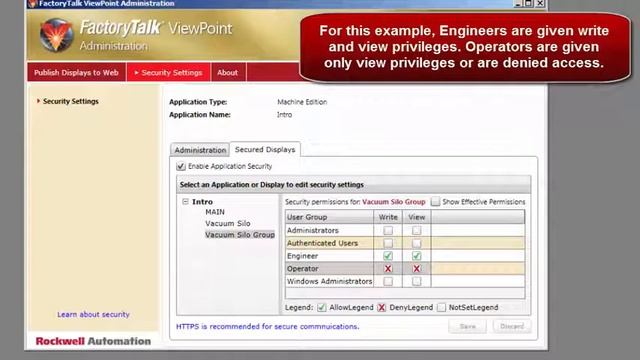The width and height of the screenshot is (640, 360).
Task: Open Publish Displays to Web tab
Action: click(x=76, y=73)
